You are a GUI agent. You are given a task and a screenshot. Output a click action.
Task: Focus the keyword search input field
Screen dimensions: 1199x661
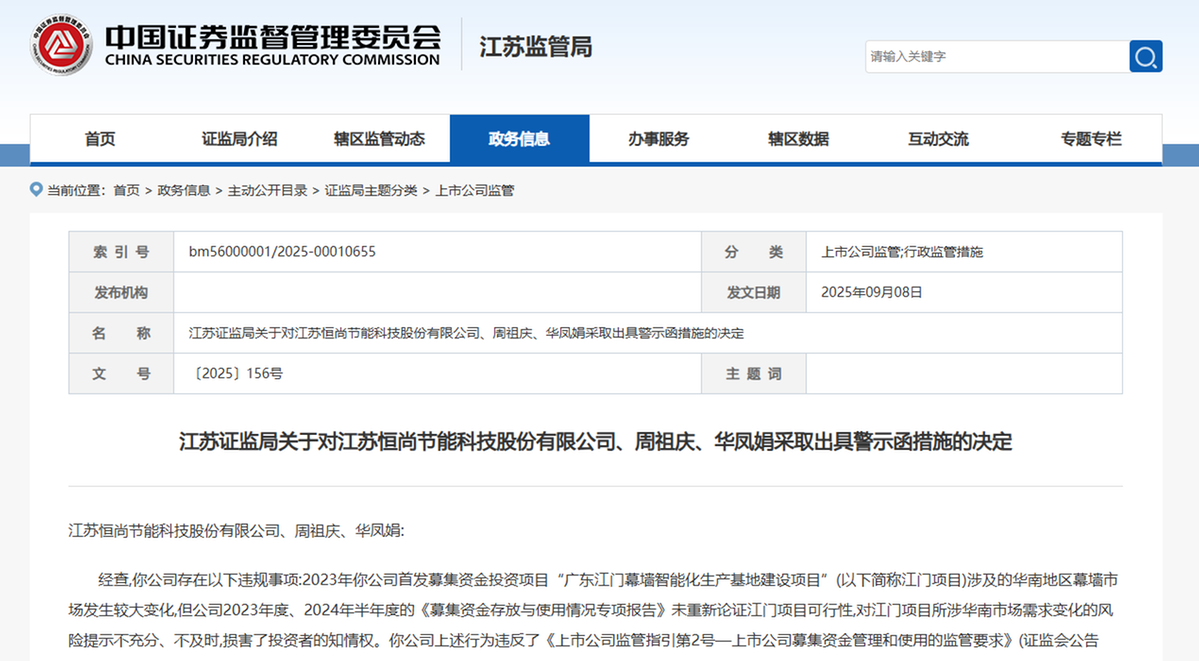997,57
